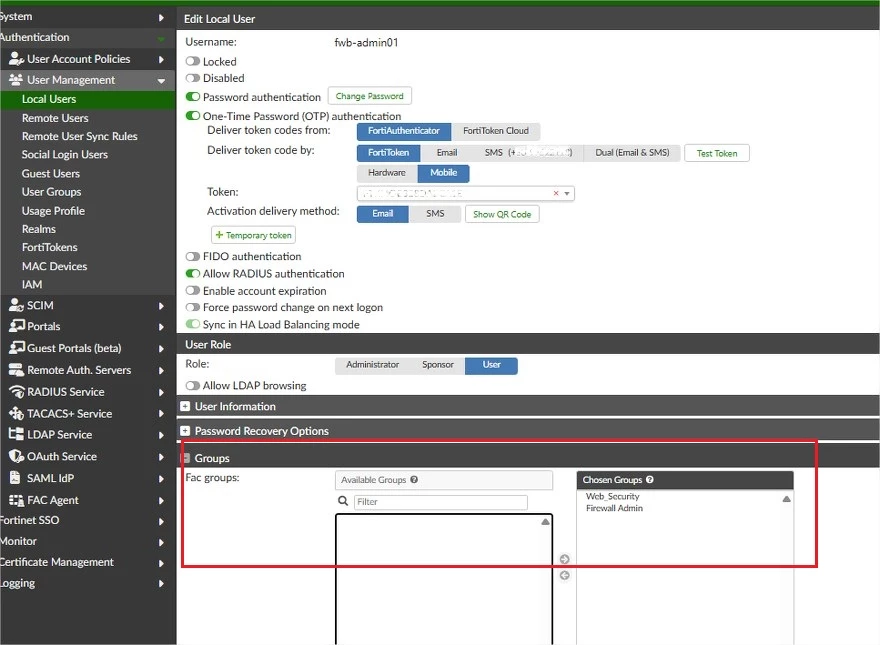Viewport: 880px width, 645px height.
Task: Select FortiToken Cloud delivery source
Action: (496, 131)
